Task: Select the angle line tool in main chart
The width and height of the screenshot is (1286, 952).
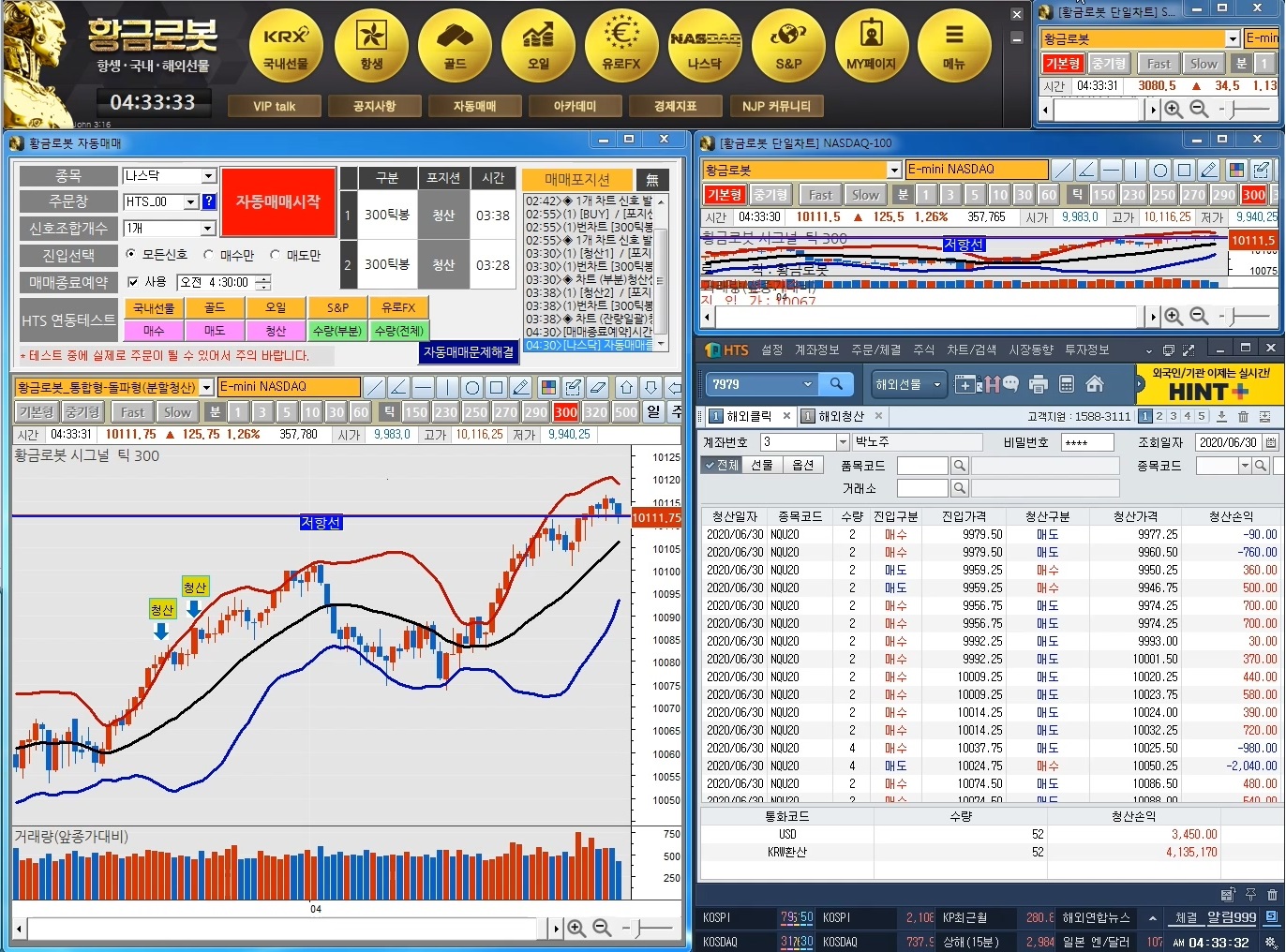Action: point(398,387)
